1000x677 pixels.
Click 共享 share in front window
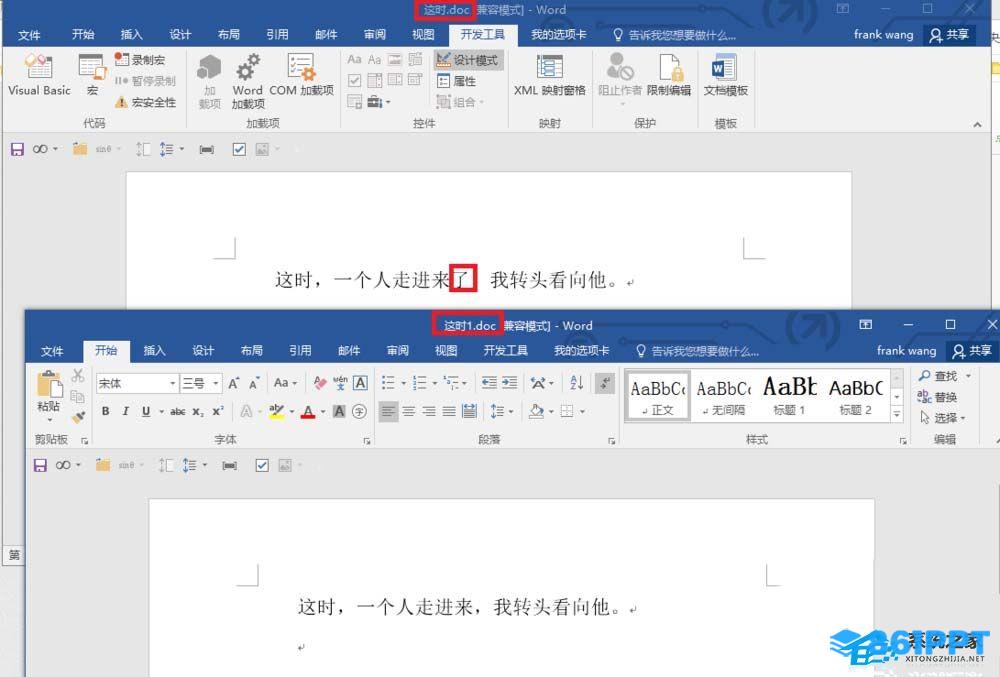[x=972, y=351]
